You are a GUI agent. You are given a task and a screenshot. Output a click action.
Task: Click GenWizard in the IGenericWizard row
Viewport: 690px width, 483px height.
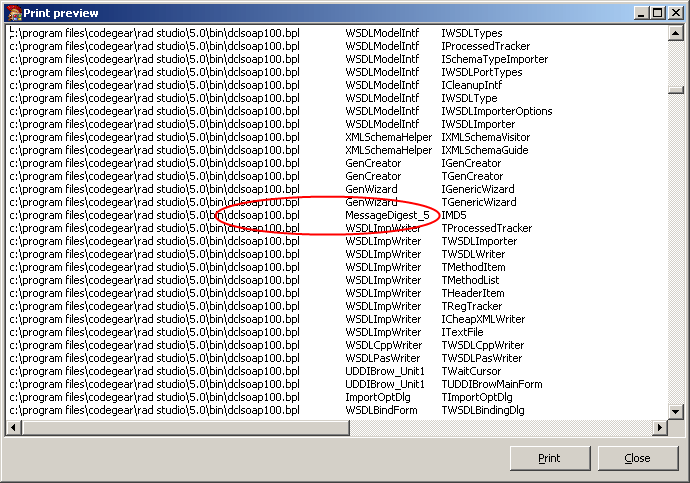coord(371,189)
